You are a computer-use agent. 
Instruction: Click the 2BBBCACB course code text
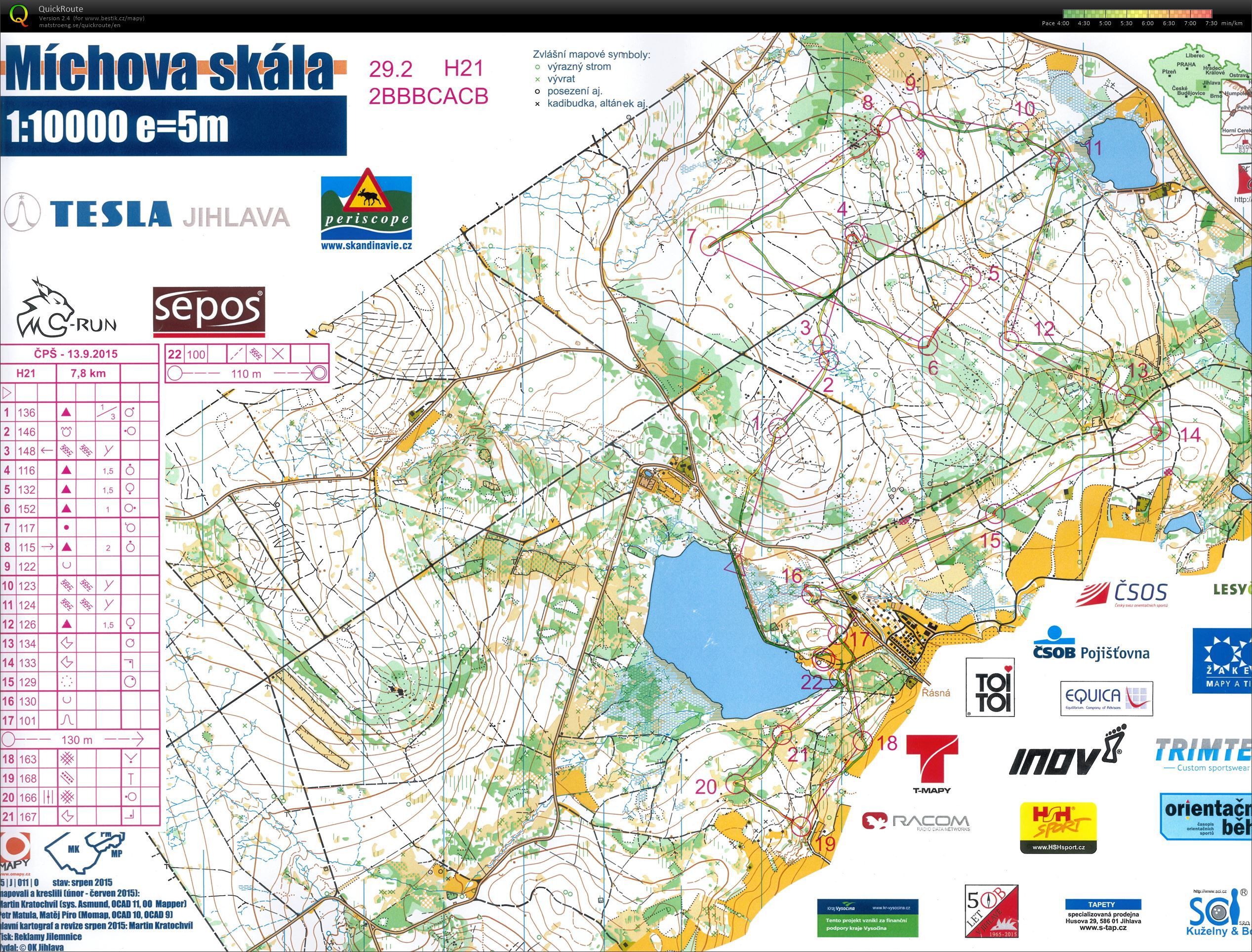[429, 96]
